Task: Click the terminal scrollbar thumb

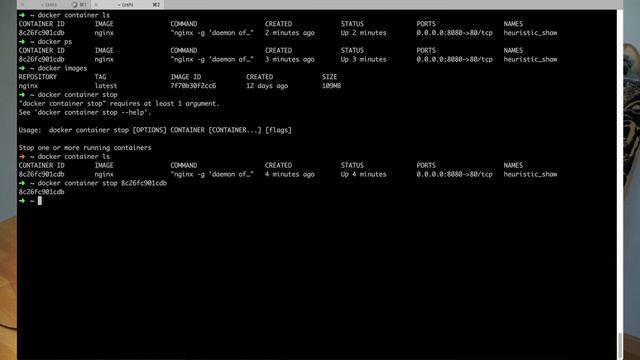Action: coord(620,345)
